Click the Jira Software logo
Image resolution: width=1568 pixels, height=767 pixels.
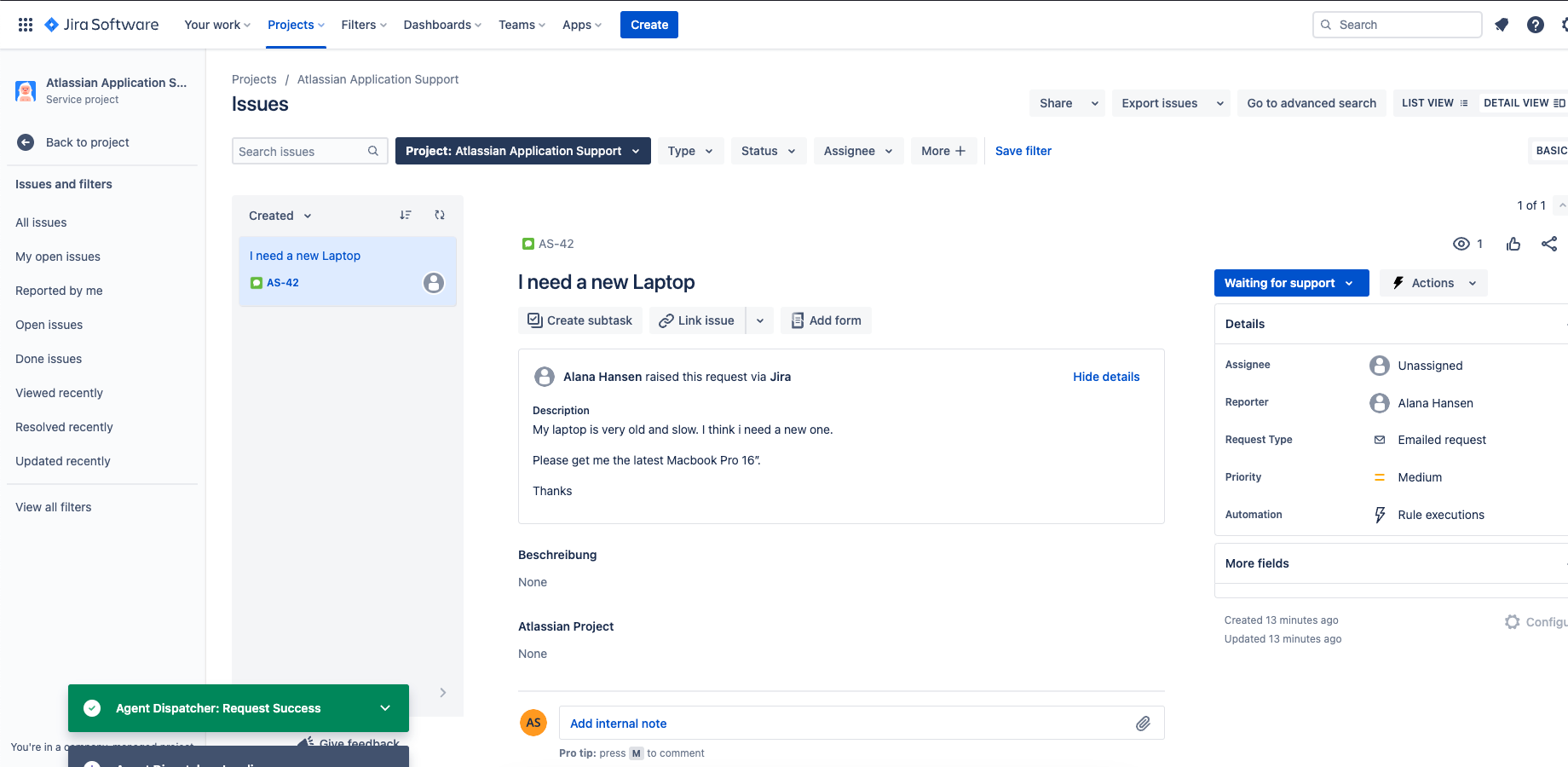(101, 25)
